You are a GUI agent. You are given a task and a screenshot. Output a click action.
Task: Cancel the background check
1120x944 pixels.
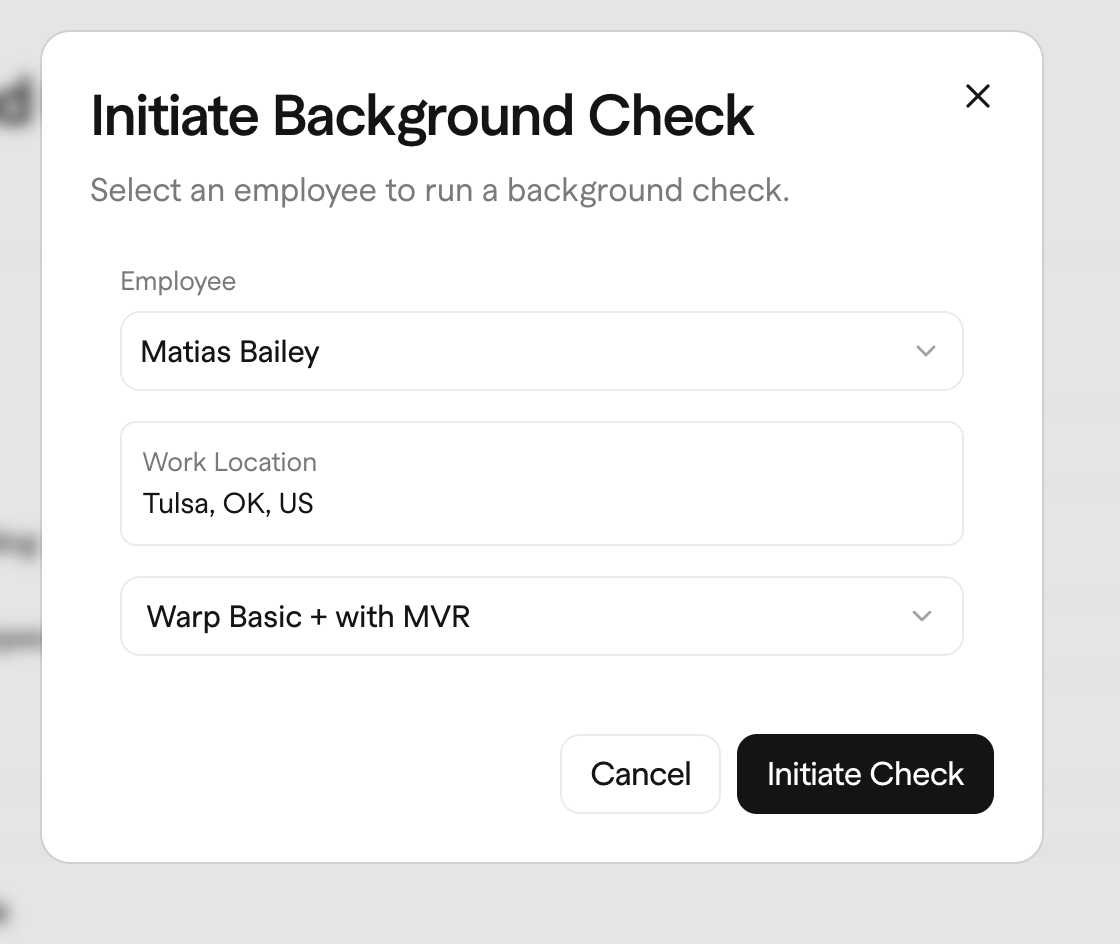[640, 773]
